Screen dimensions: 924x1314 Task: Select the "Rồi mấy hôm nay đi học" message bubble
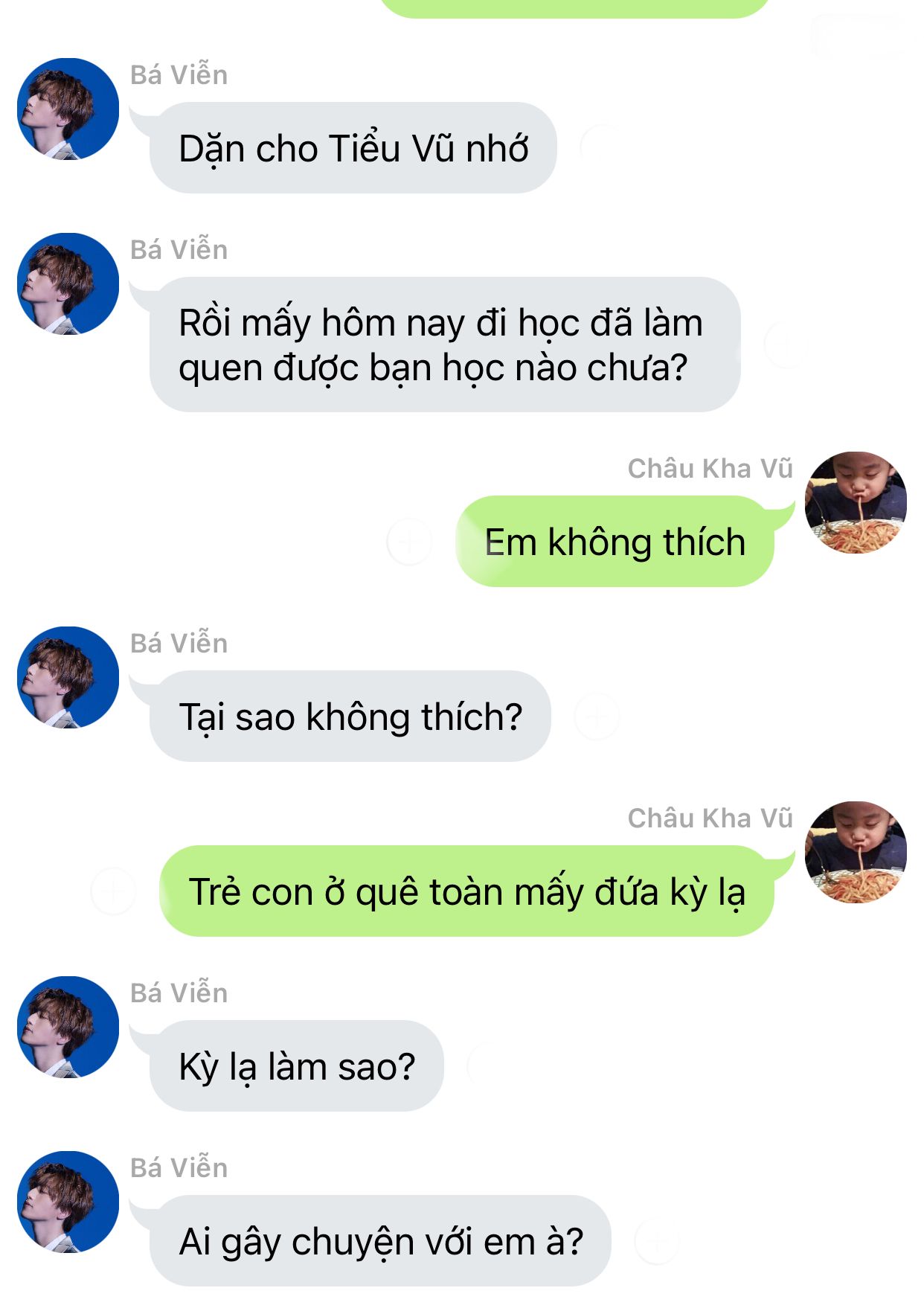click(x=445, y=344)
